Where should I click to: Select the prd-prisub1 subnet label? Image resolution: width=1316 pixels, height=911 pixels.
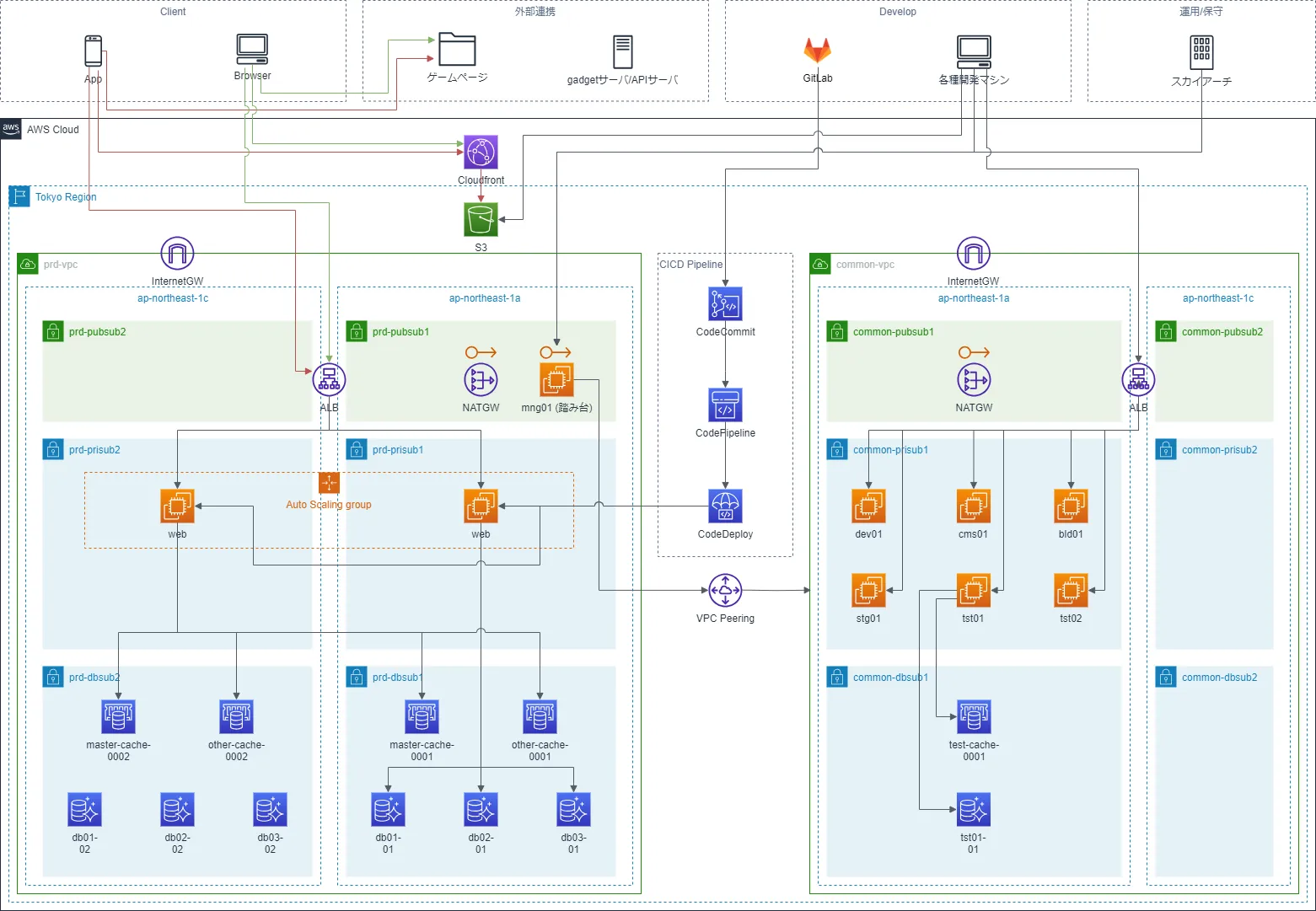398,450
